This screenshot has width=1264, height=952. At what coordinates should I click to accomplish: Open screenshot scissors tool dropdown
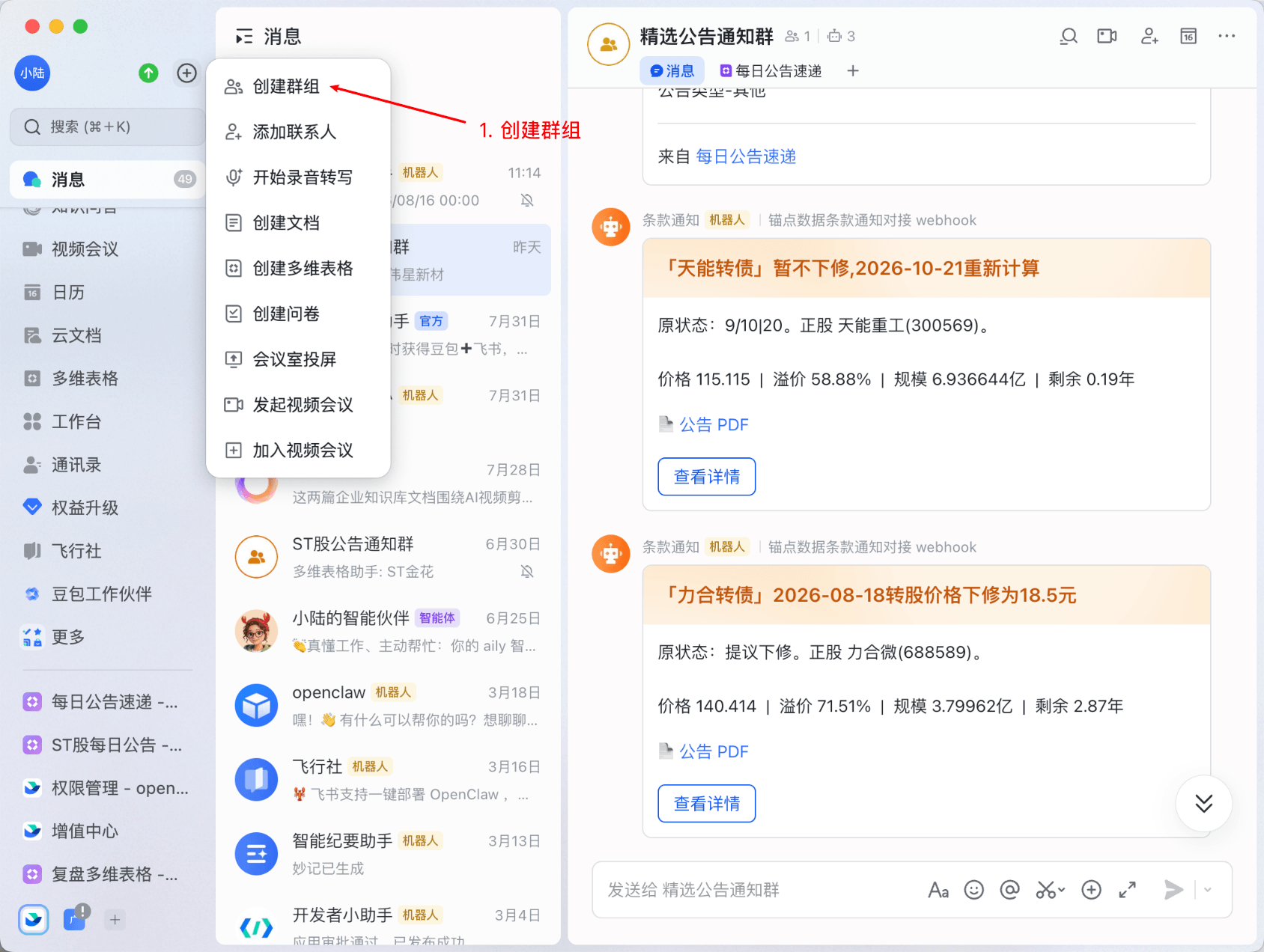pos(1051,890)
